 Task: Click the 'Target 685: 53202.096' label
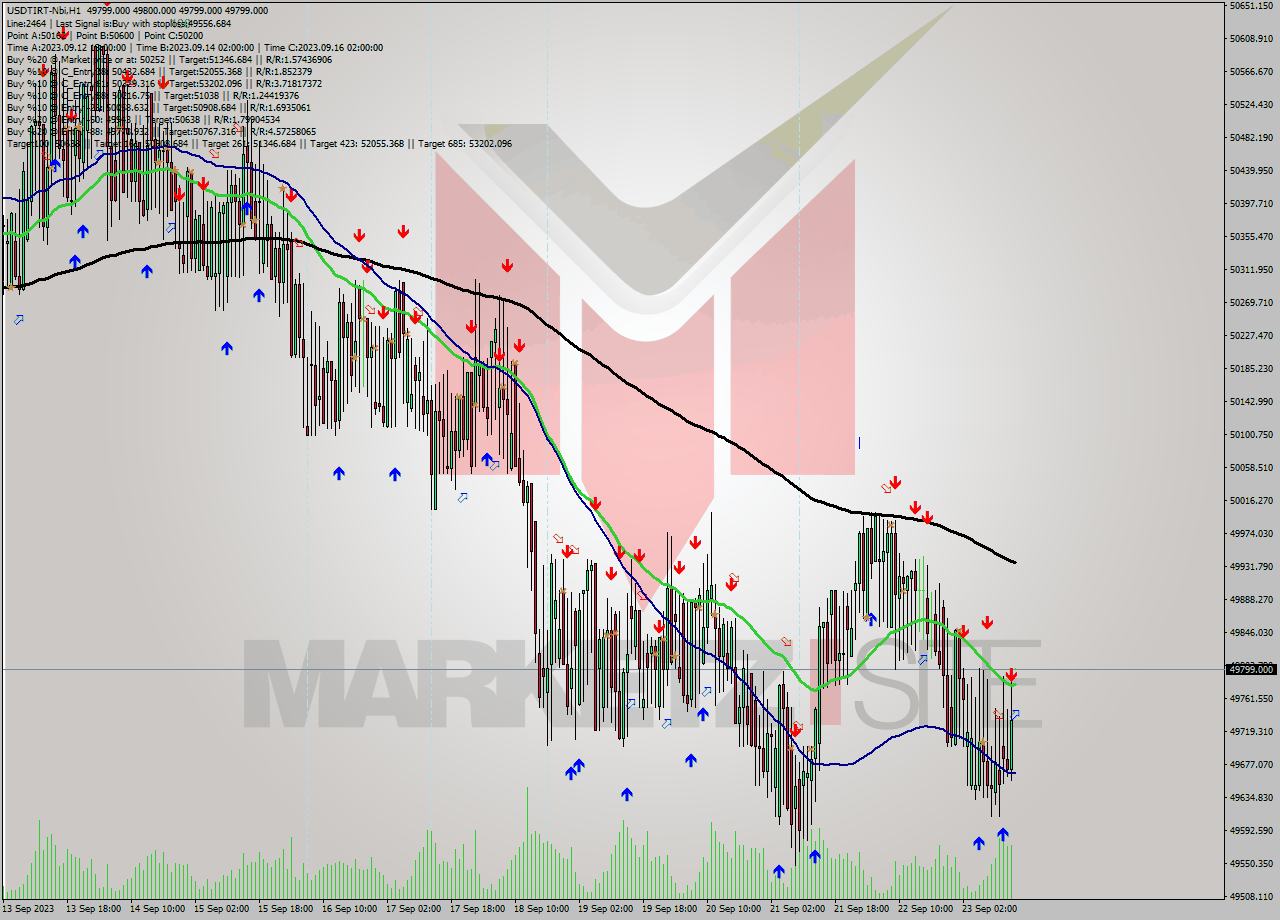click(465, 143)
